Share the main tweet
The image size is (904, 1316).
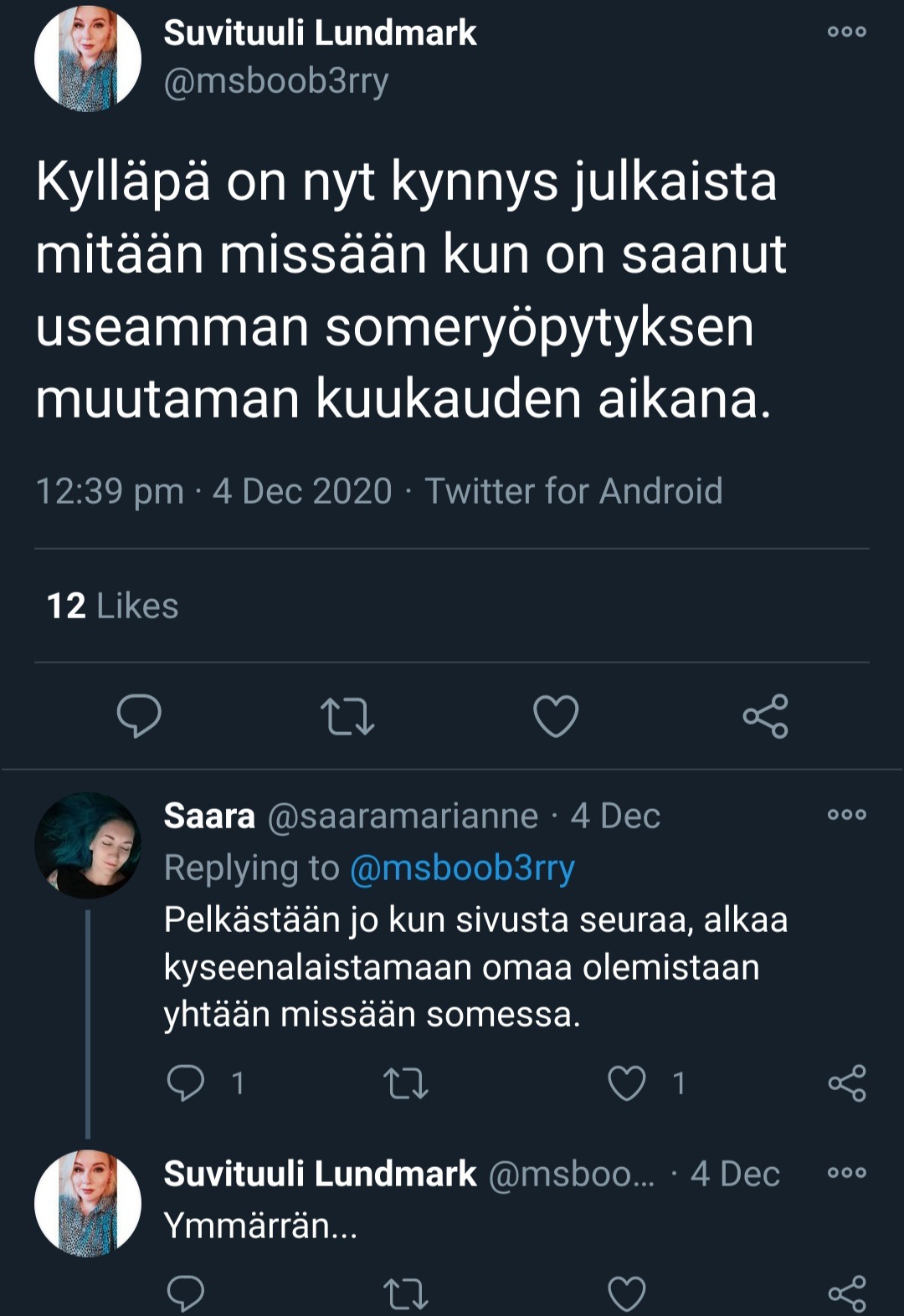pos(765,716)
